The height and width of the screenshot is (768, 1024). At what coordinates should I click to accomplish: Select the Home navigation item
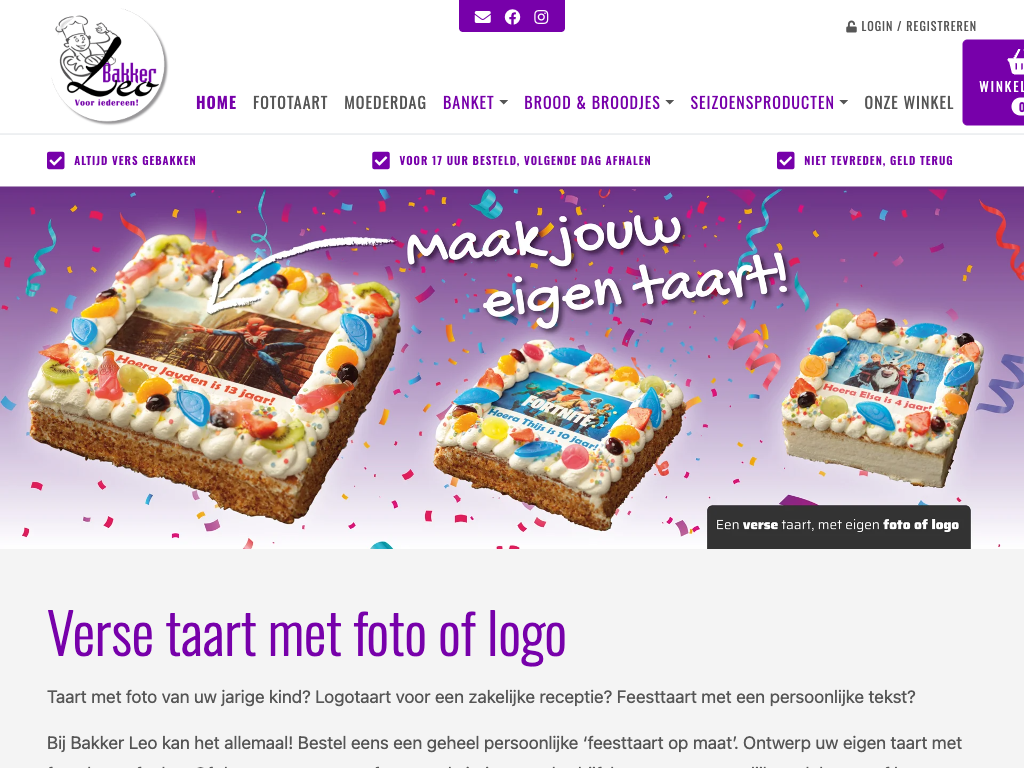pyautogui.click(x=216, y=103)
